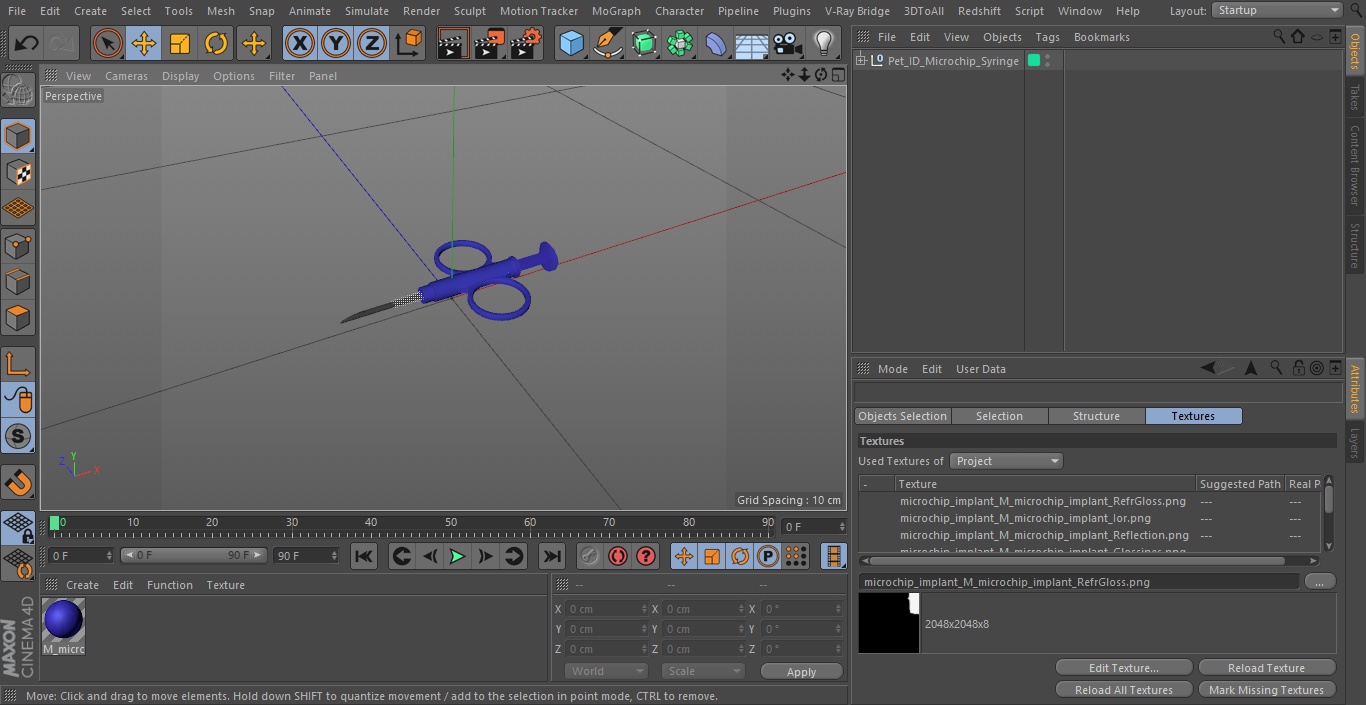Play animation forward

457,556
